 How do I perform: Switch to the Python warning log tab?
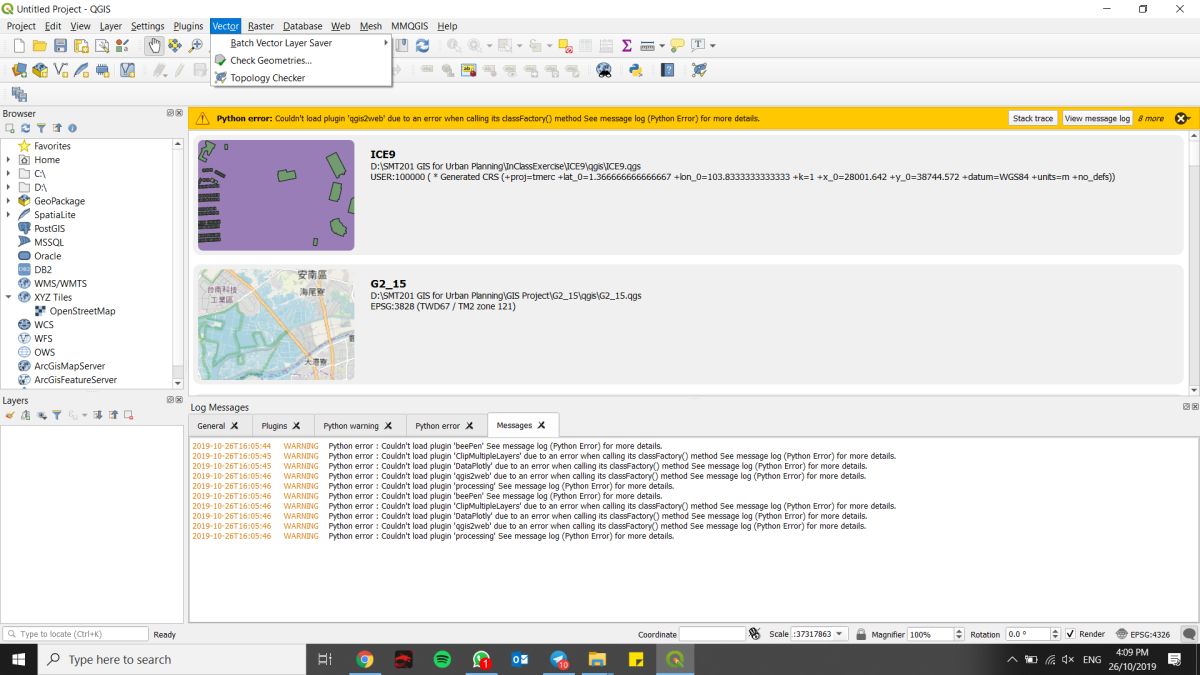[358, 425]
